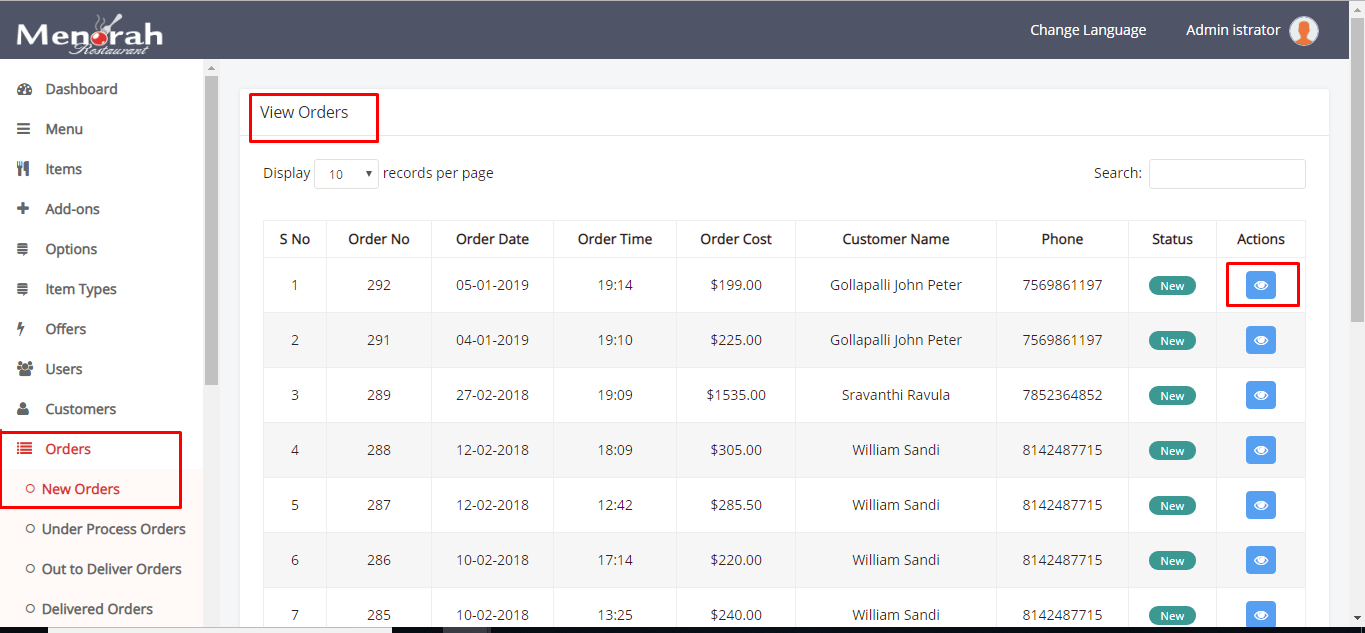Screen dimensions: 1365x633
Task: Click the admin profile avatar
Action: 1303,31
